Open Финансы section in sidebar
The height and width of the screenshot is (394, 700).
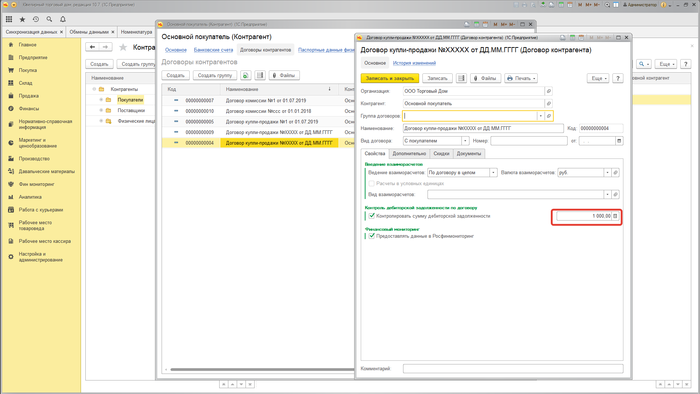point(29,108)
